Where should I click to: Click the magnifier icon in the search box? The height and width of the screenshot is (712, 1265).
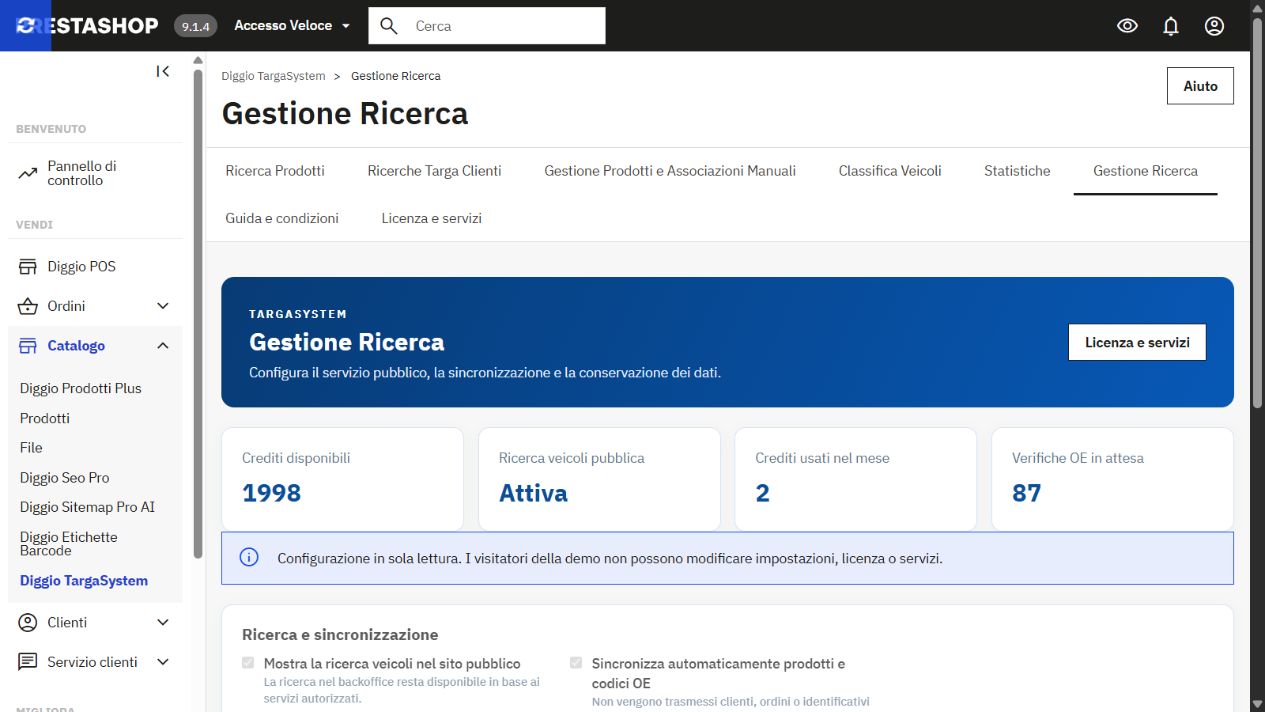click(x=390, y=26)
